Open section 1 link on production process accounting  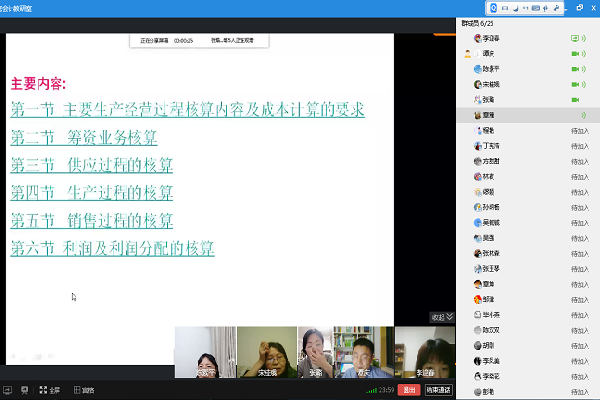click(187, 109)
